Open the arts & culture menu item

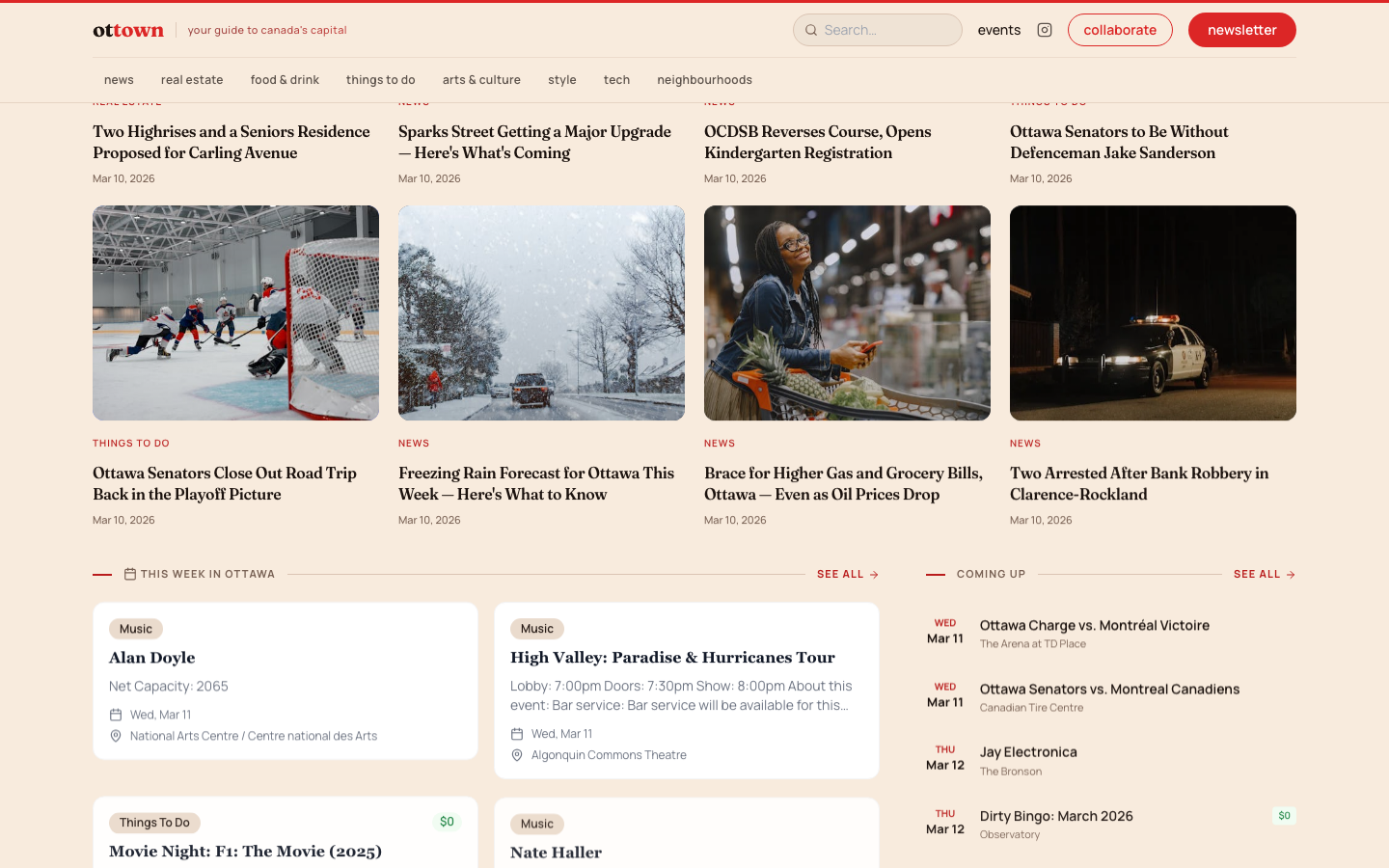tap(481, 80)
